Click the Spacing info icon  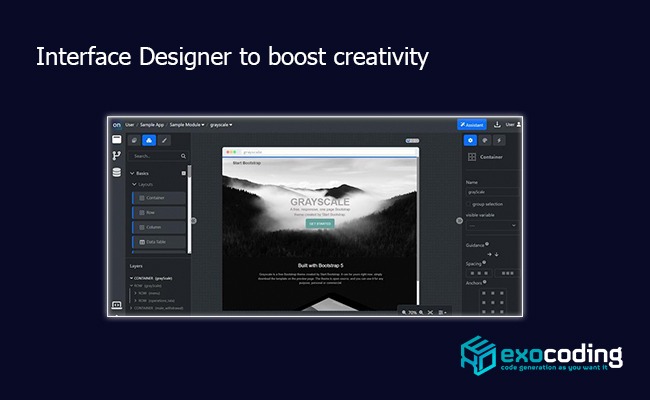click(484, 262)
